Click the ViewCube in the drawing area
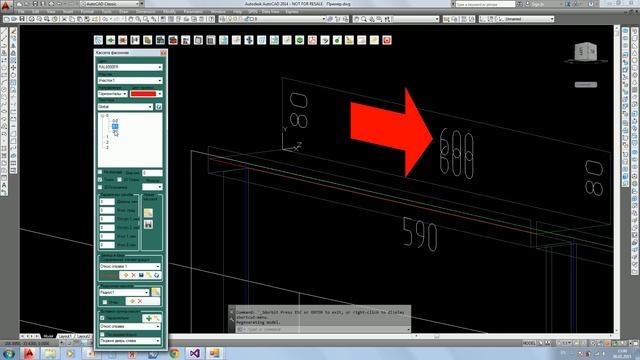Screen dimensions: 640x360 [x=586, y=52]
